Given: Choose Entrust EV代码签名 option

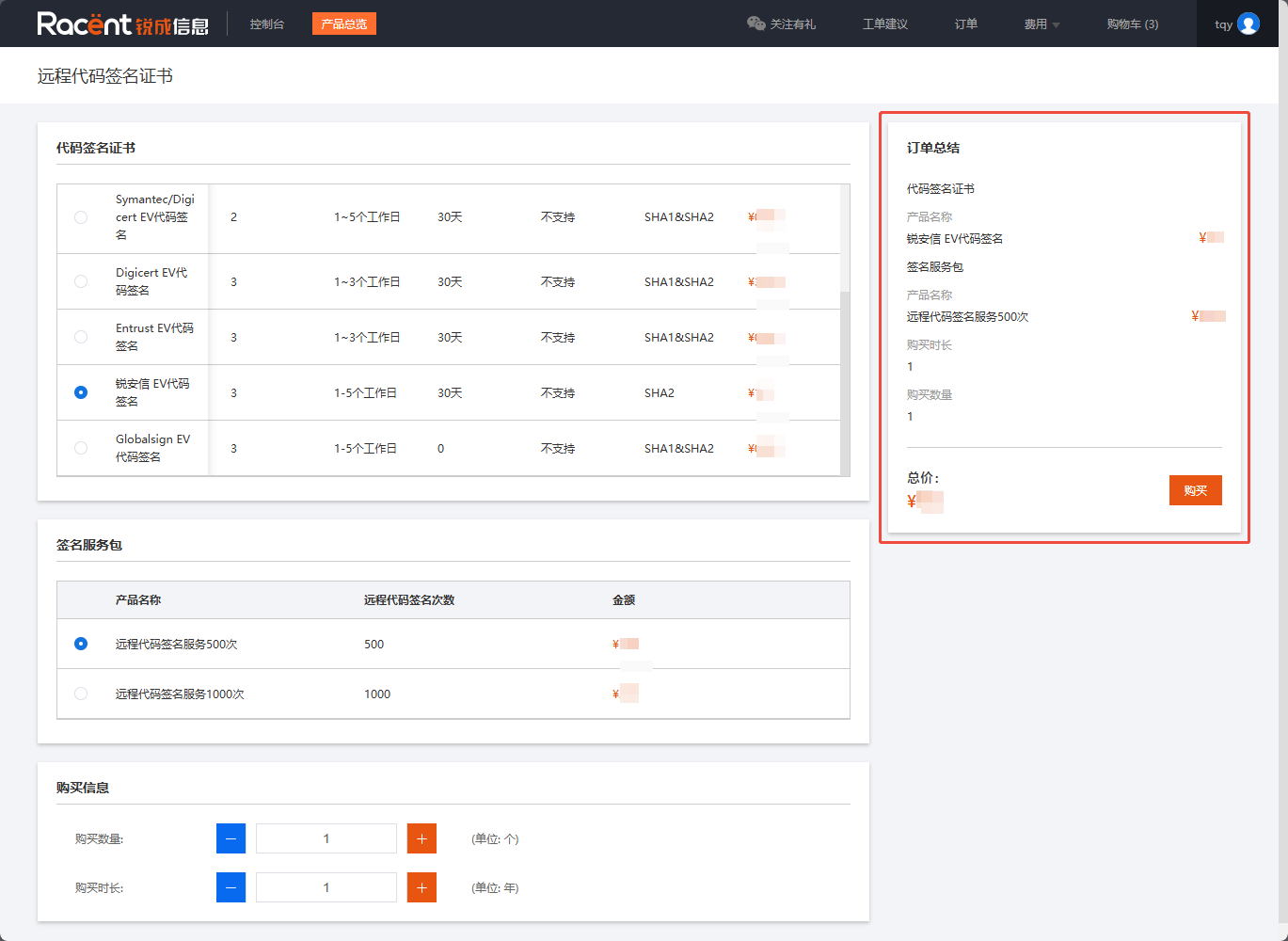Looking at the screenshot, I should coord(81,337).
